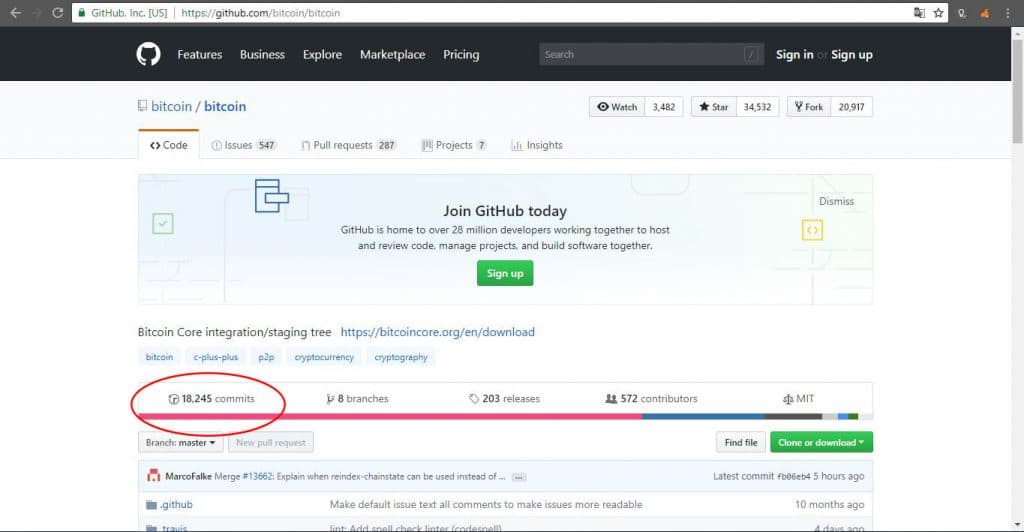The width and height of the screenshot is (1024, 532).
Task: Click the clock icon beside 18,245 commits
Action: [x=174, y=399]
